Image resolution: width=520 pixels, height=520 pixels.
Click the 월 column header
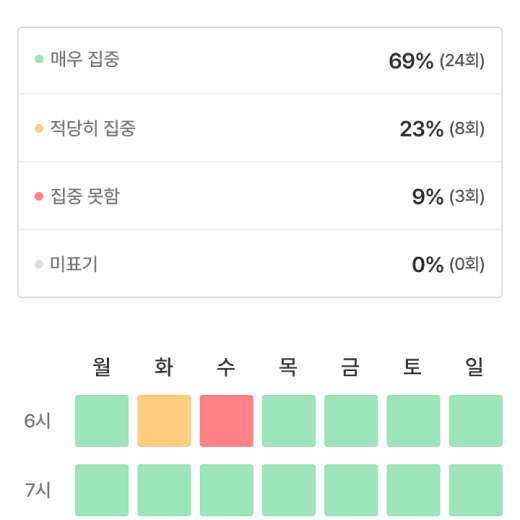pos(102,367)
